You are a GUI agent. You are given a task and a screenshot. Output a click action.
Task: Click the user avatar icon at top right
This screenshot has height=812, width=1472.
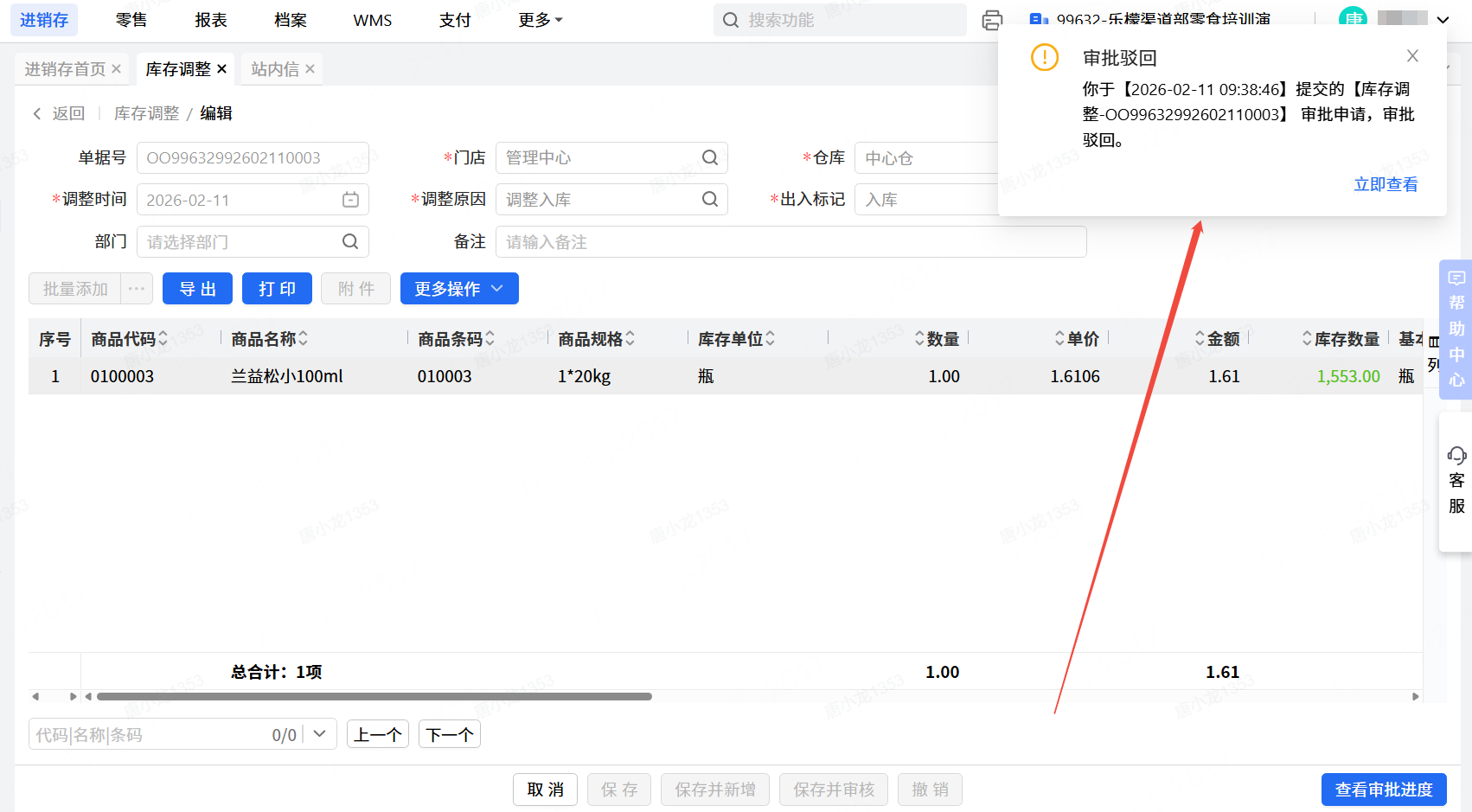[1352, 19]
